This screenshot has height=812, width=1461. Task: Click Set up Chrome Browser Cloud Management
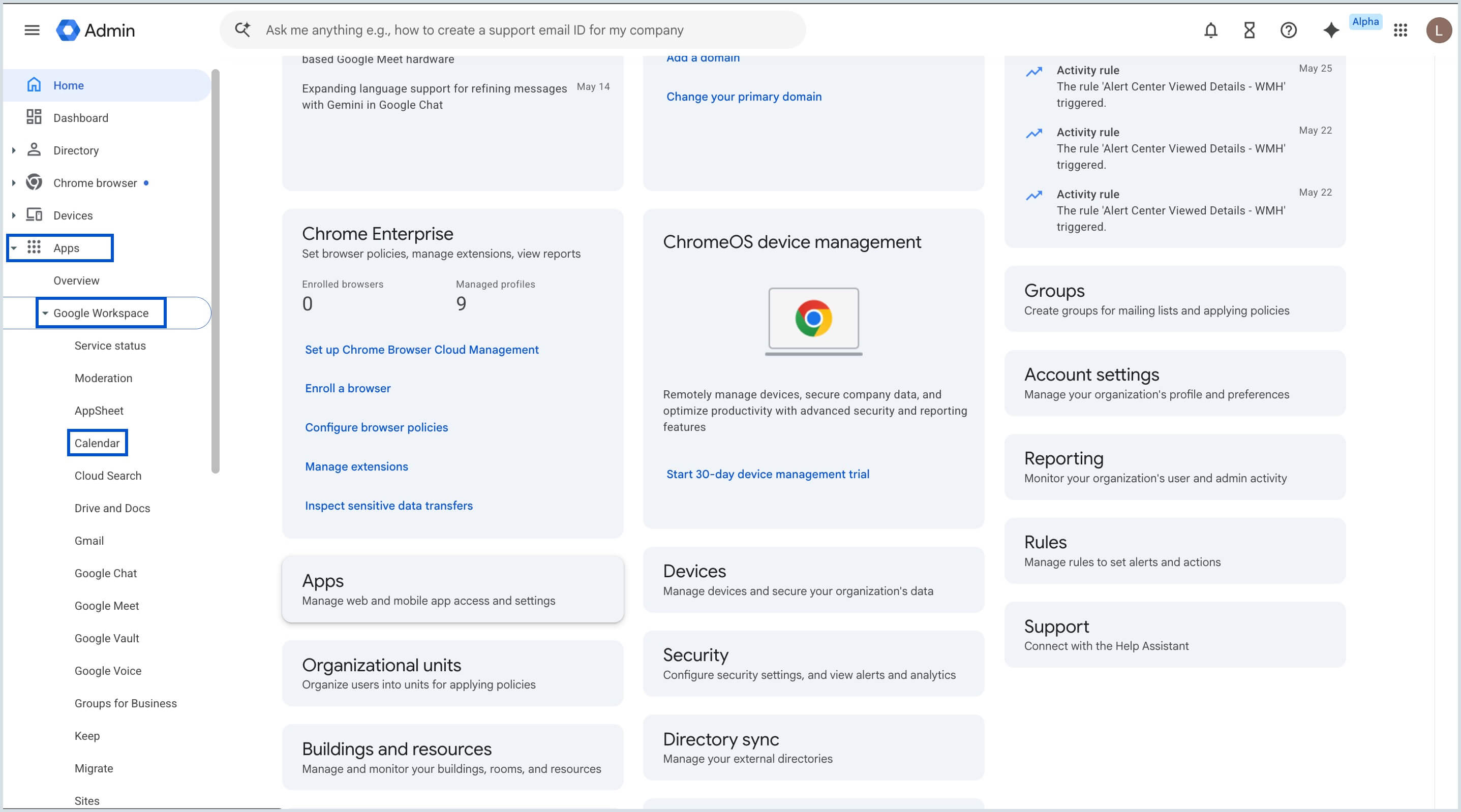pos(421,349)
